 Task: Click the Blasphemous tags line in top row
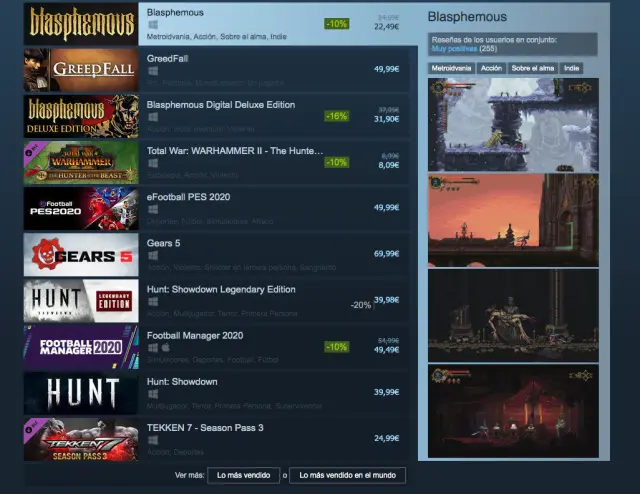pos(217,37)
